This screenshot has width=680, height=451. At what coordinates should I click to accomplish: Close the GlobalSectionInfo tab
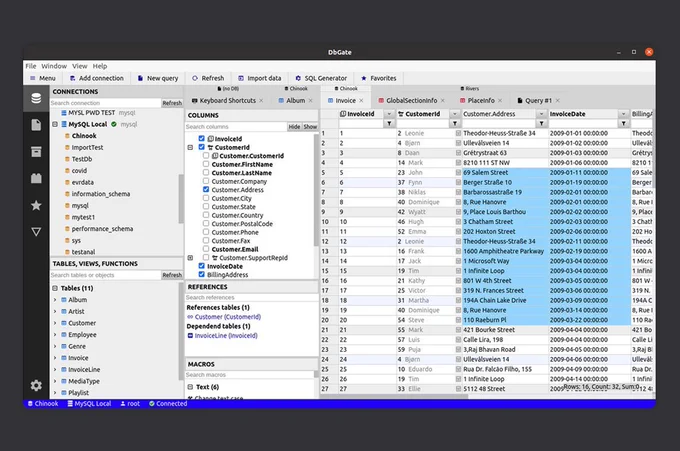(442, 101)
